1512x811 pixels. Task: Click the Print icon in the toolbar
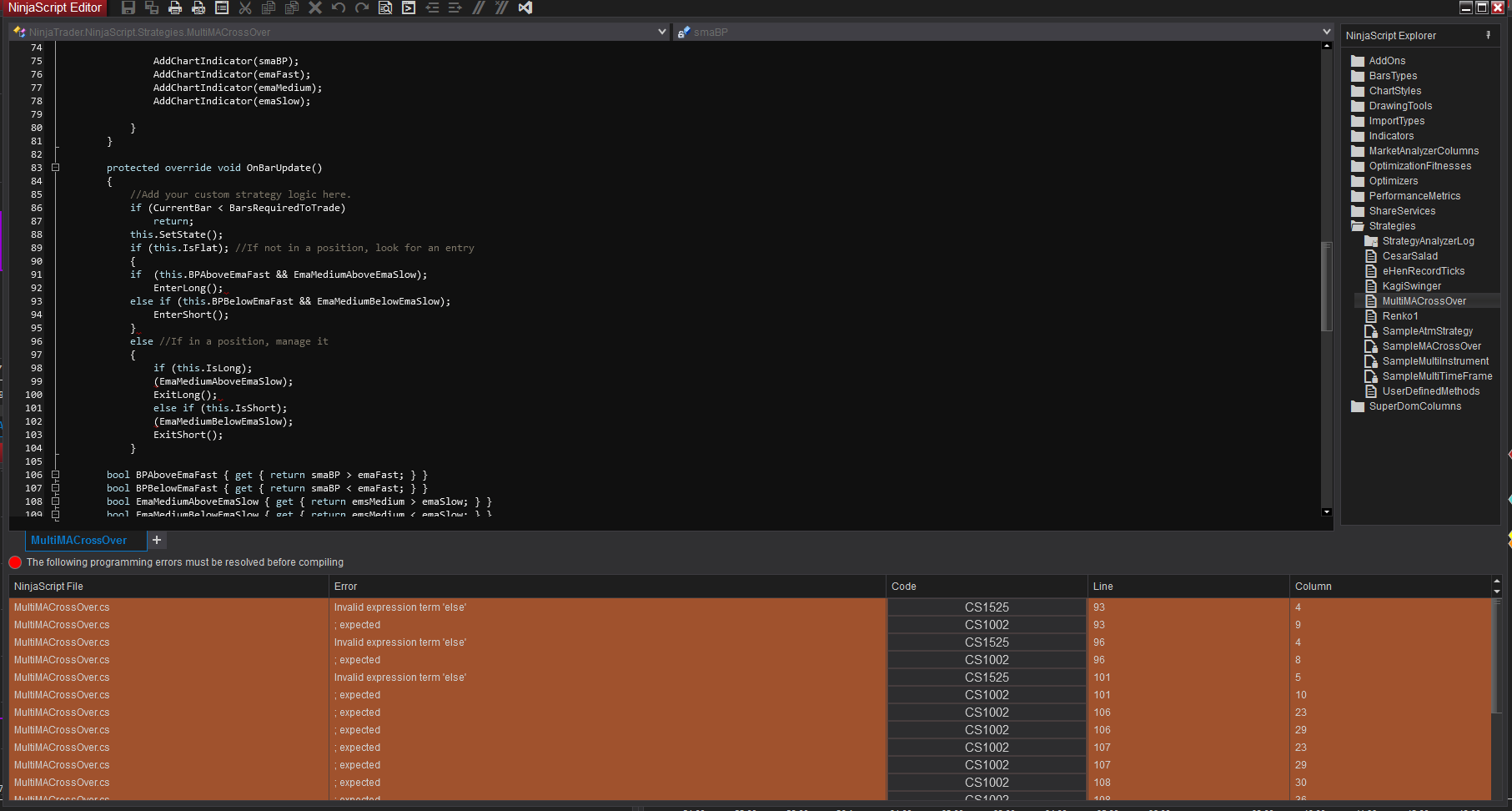[x=175, y=8]
